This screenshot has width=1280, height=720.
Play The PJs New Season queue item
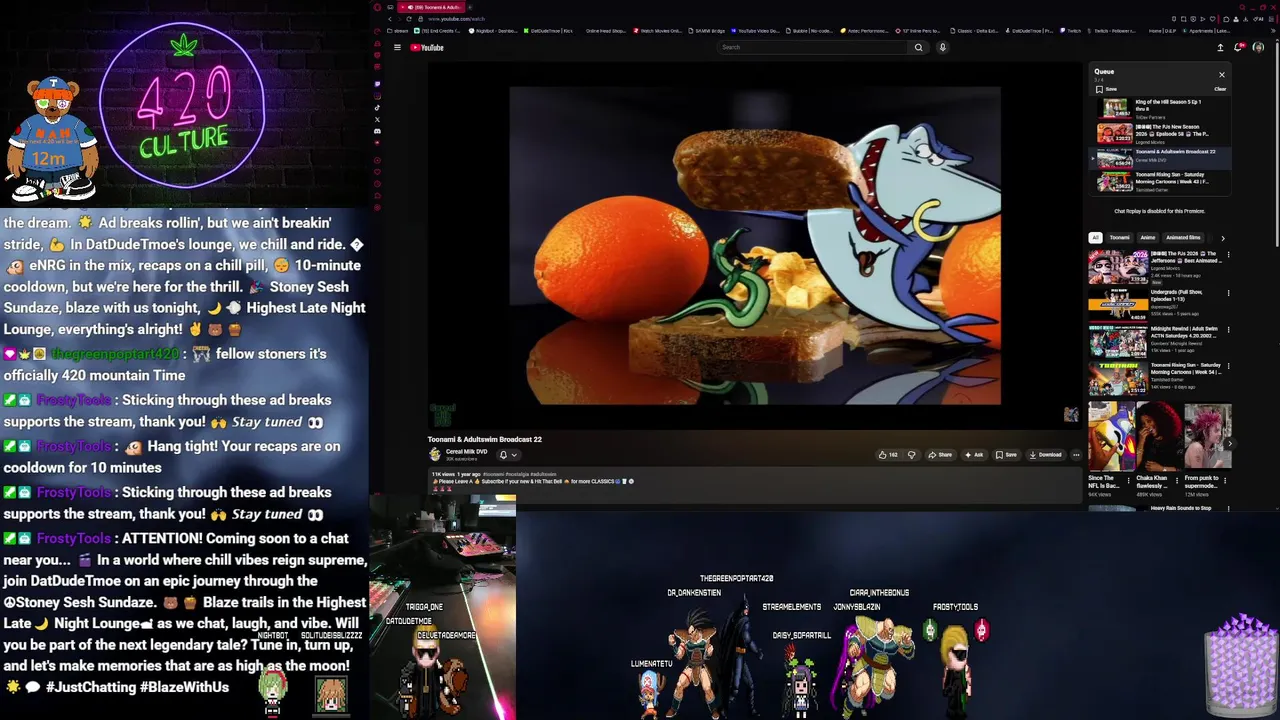pyautogui.click(x=1160, y=133)
